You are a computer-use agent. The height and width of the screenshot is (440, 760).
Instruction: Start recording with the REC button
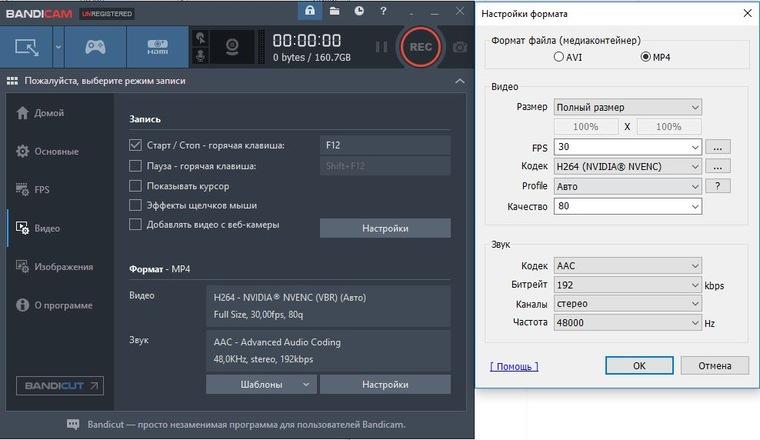[420, 47]
